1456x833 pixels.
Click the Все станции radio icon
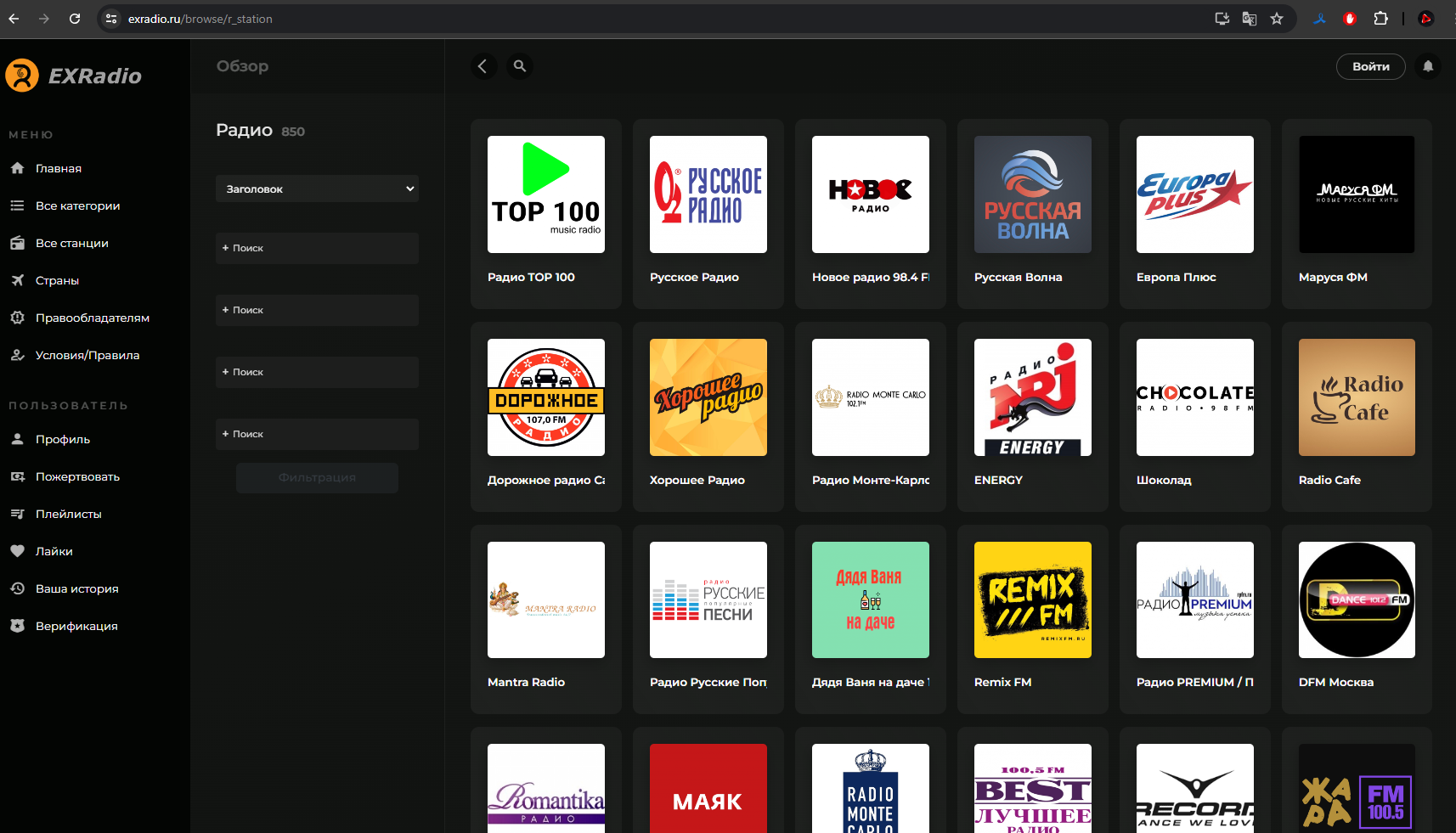[17, 243]
